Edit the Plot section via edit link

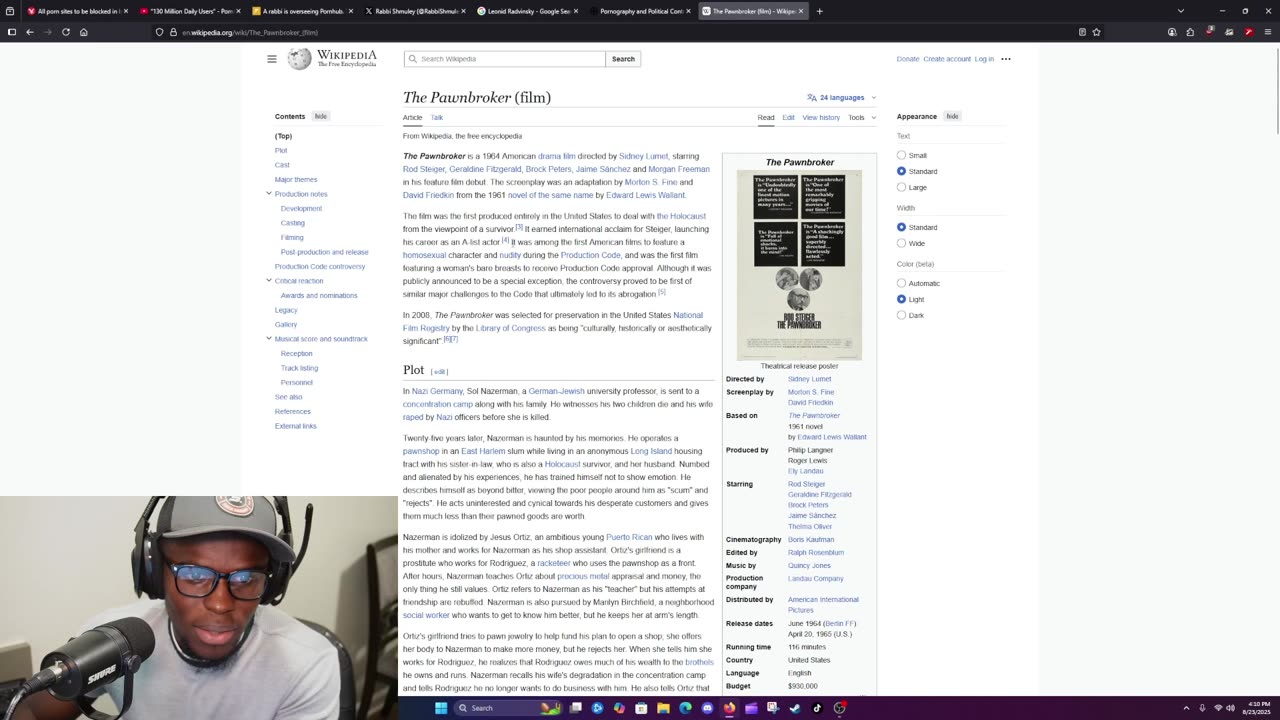coord(439,372)
